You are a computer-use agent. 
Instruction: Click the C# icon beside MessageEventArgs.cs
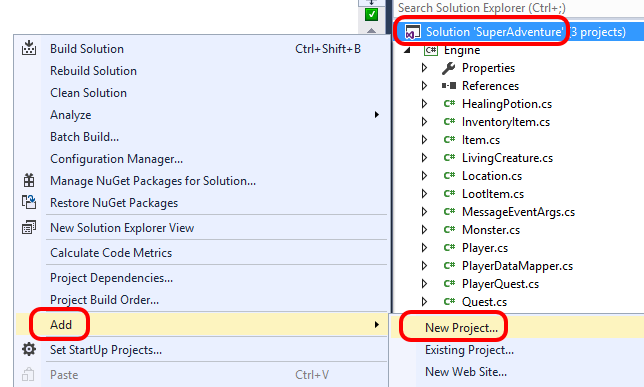tap(449, 212)
